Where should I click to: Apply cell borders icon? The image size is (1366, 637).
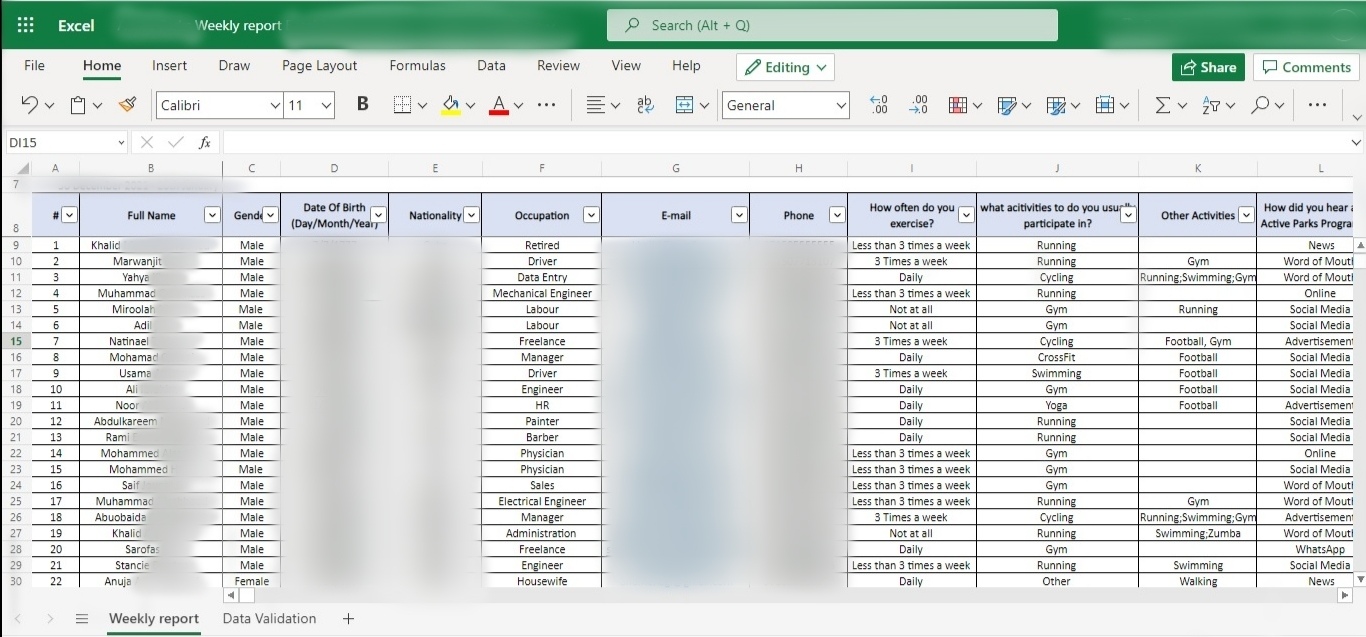coord(402,105)
